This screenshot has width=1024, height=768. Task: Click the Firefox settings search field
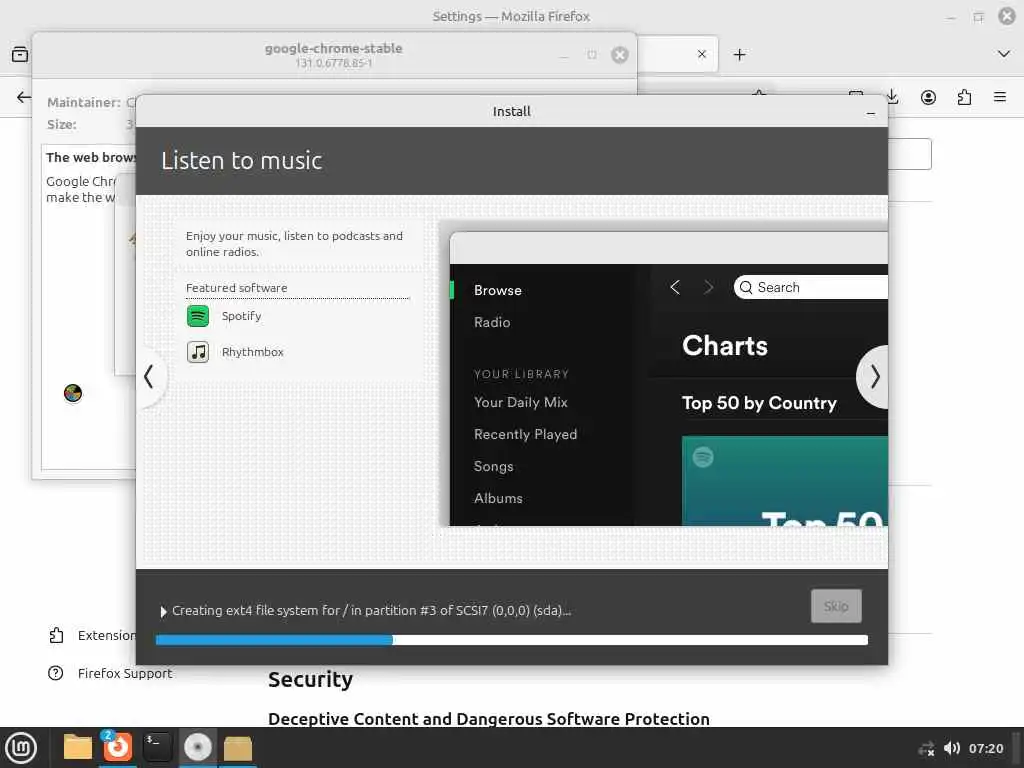[909, 154]
